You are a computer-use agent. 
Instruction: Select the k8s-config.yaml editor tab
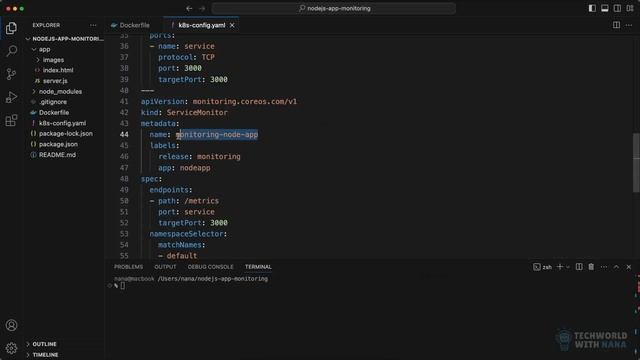tap(201, 25)
